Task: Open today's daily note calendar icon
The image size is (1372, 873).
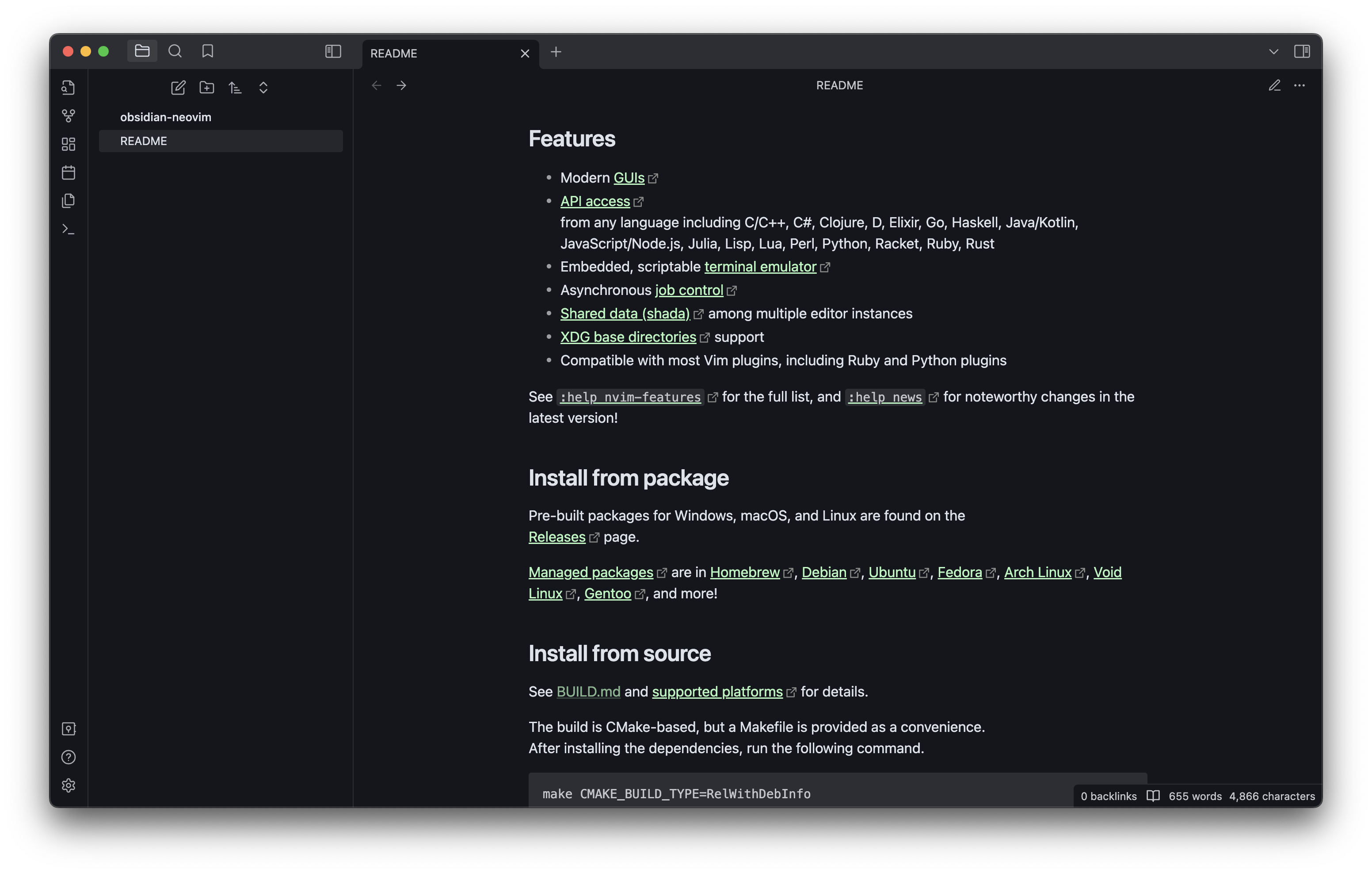Action: pos(69,172)
